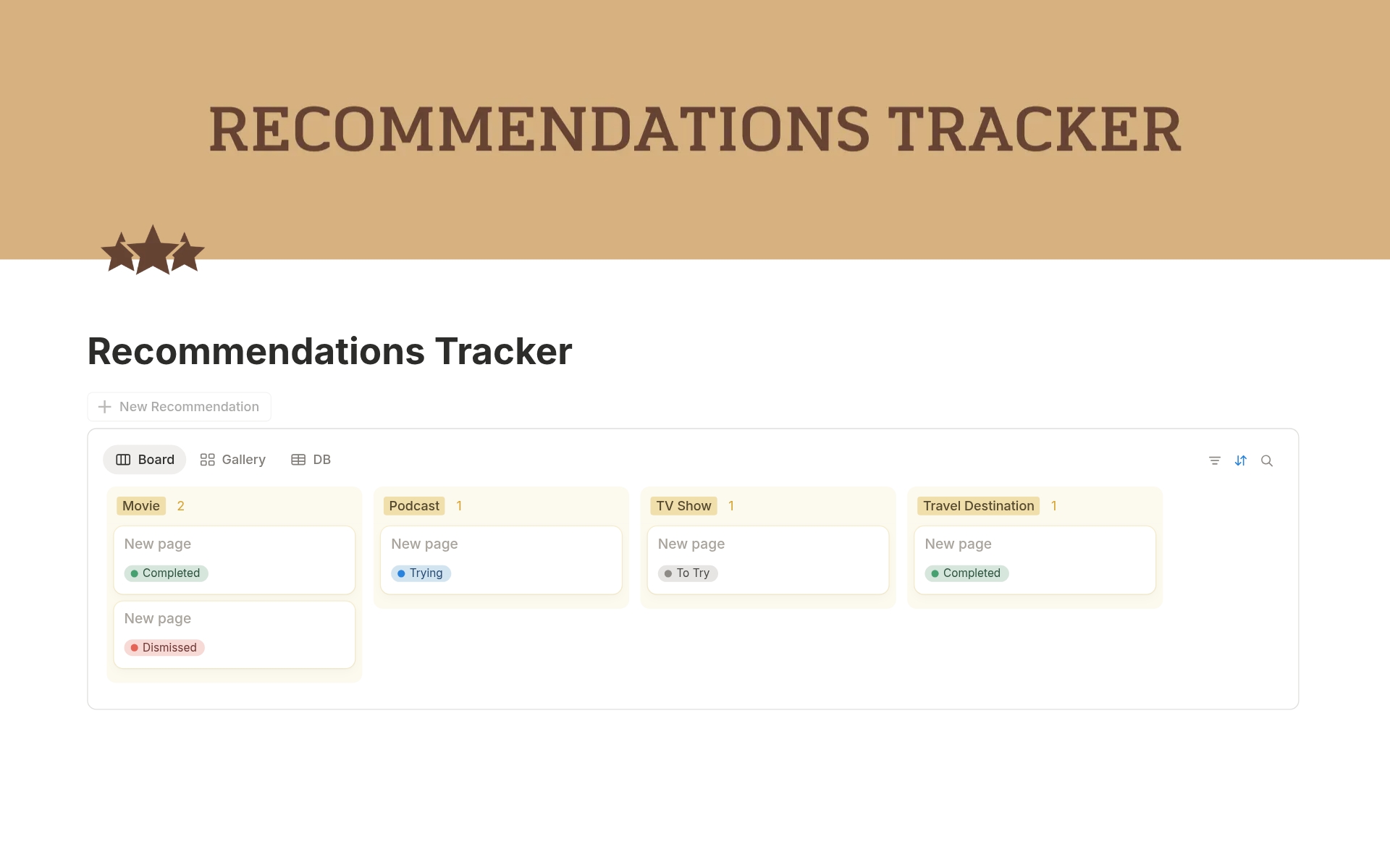Click the To Try status tag
Viewport: 1390px width, 868px height.
688,573
